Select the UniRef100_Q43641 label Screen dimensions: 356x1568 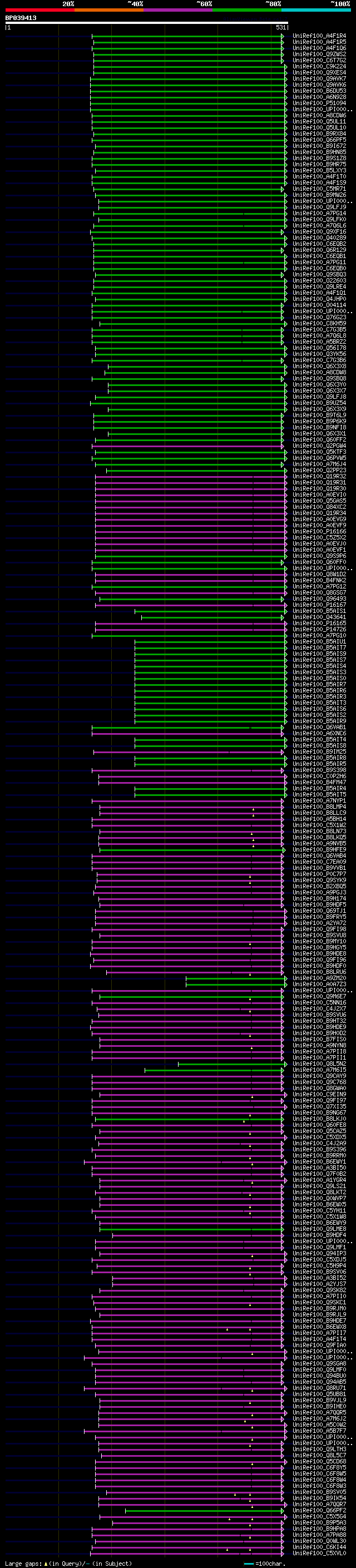319,617
